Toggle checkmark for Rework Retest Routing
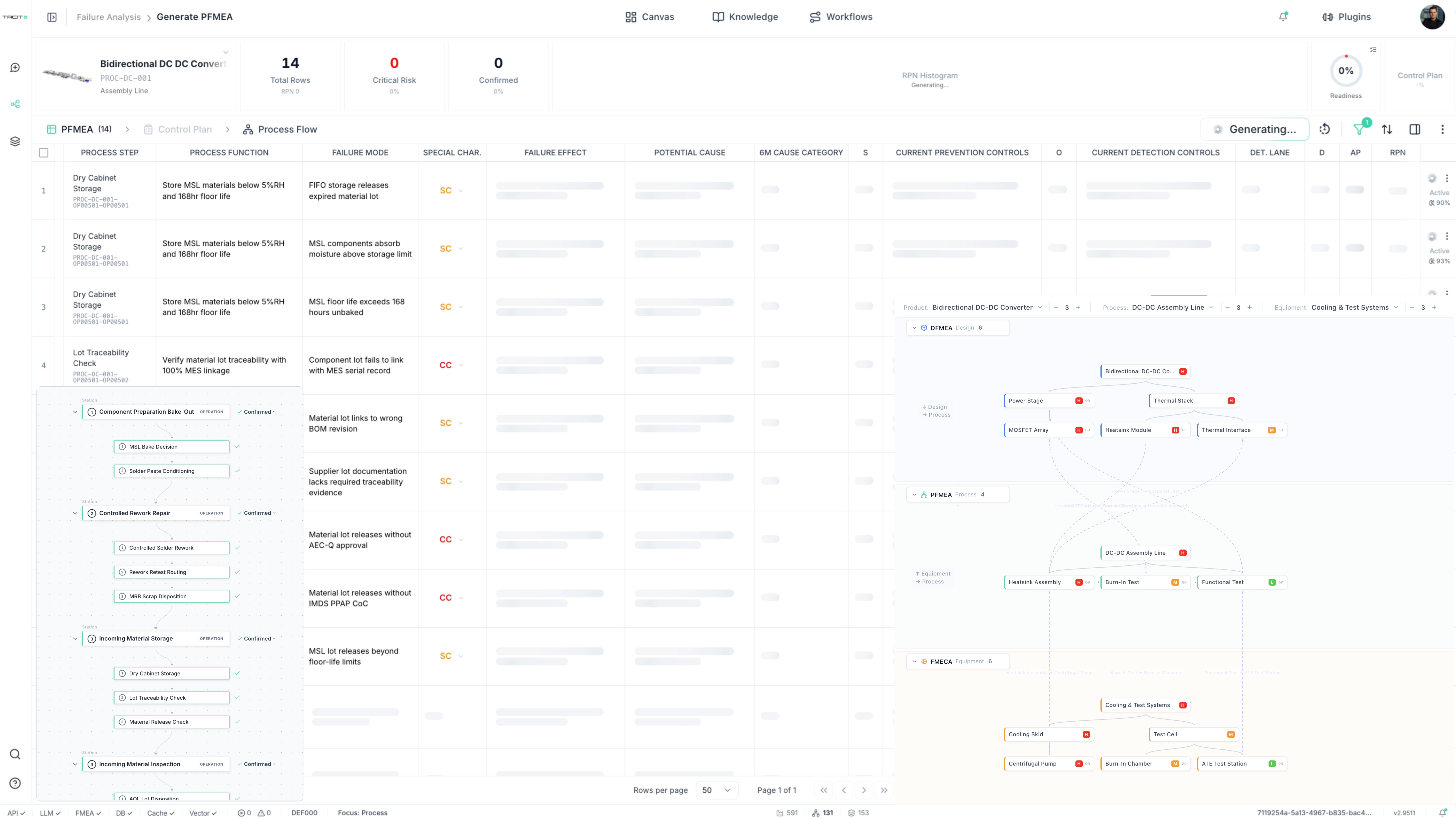Screen dimensions: 1456x818 coord(237,572)
